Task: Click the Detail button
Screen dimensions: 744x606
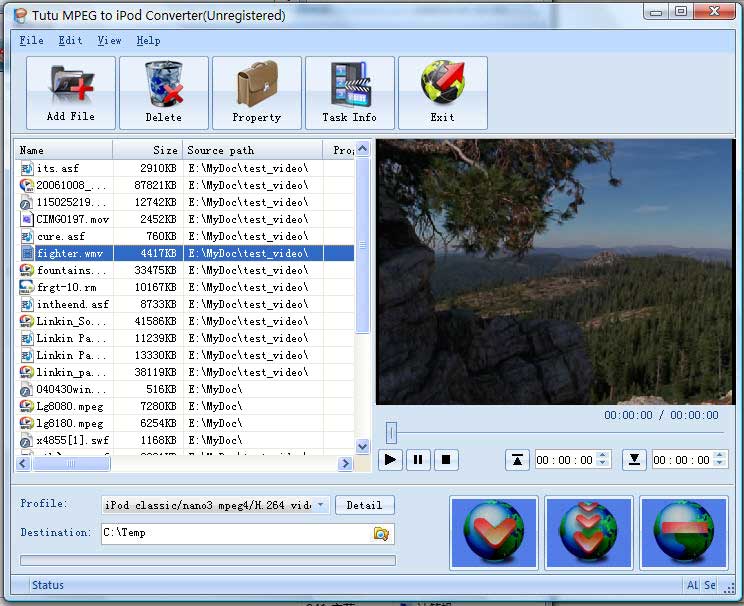Action: [x=364, y=505]
